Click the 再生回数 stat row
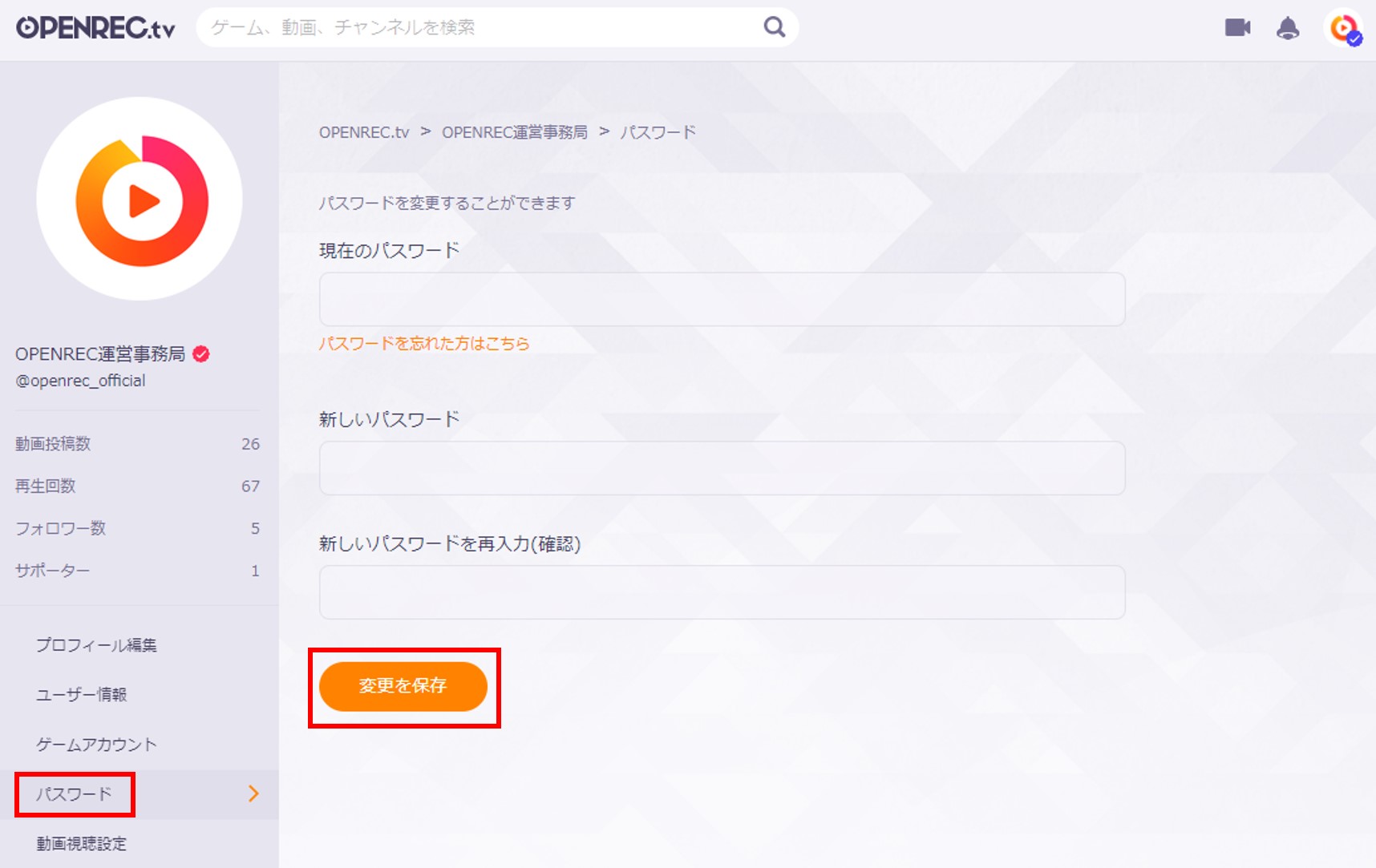The width and height of the screenshot is (1376, 868). 137,486
